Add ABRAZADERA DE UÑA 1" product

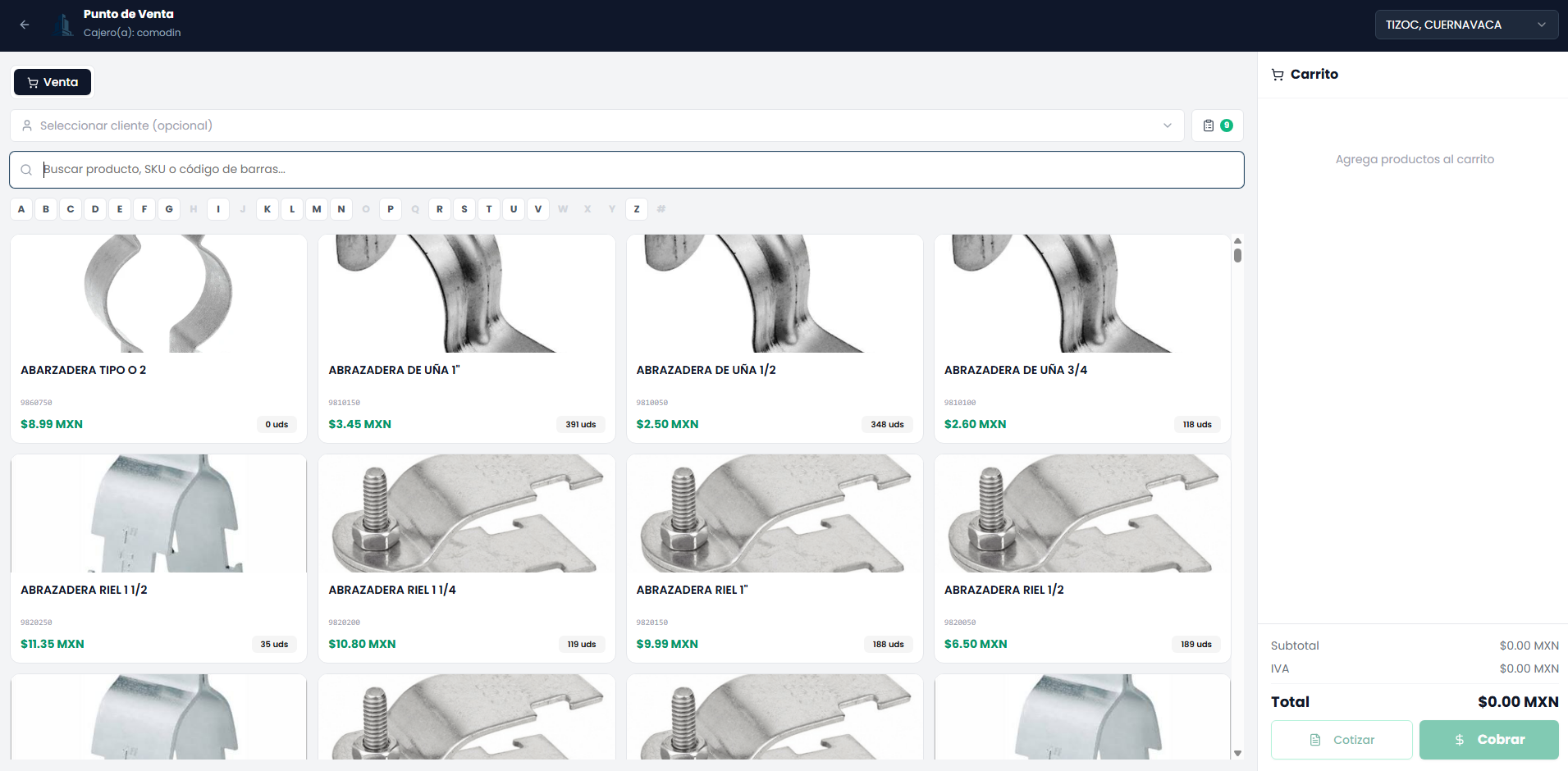[x=467, y=339]
